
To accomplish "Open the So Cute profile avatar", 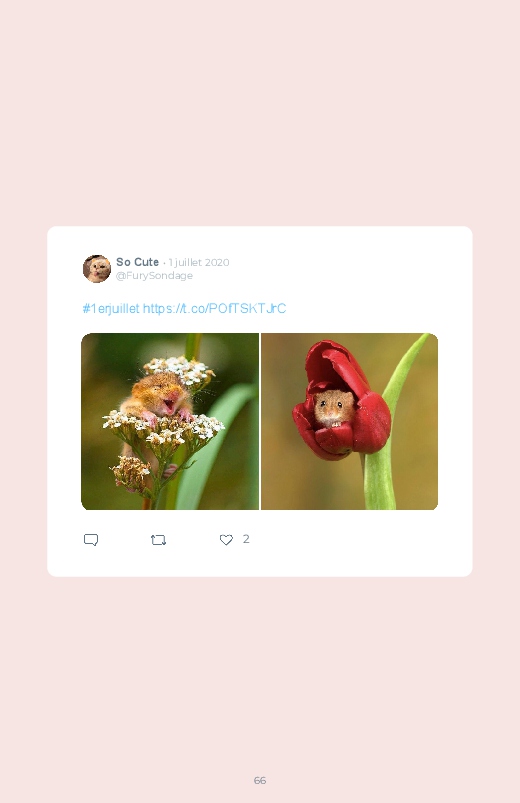I will tap(97, 268).
